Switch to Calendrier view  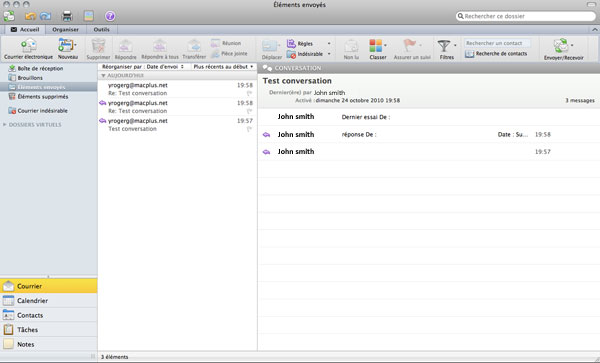[x=49, y=301]
